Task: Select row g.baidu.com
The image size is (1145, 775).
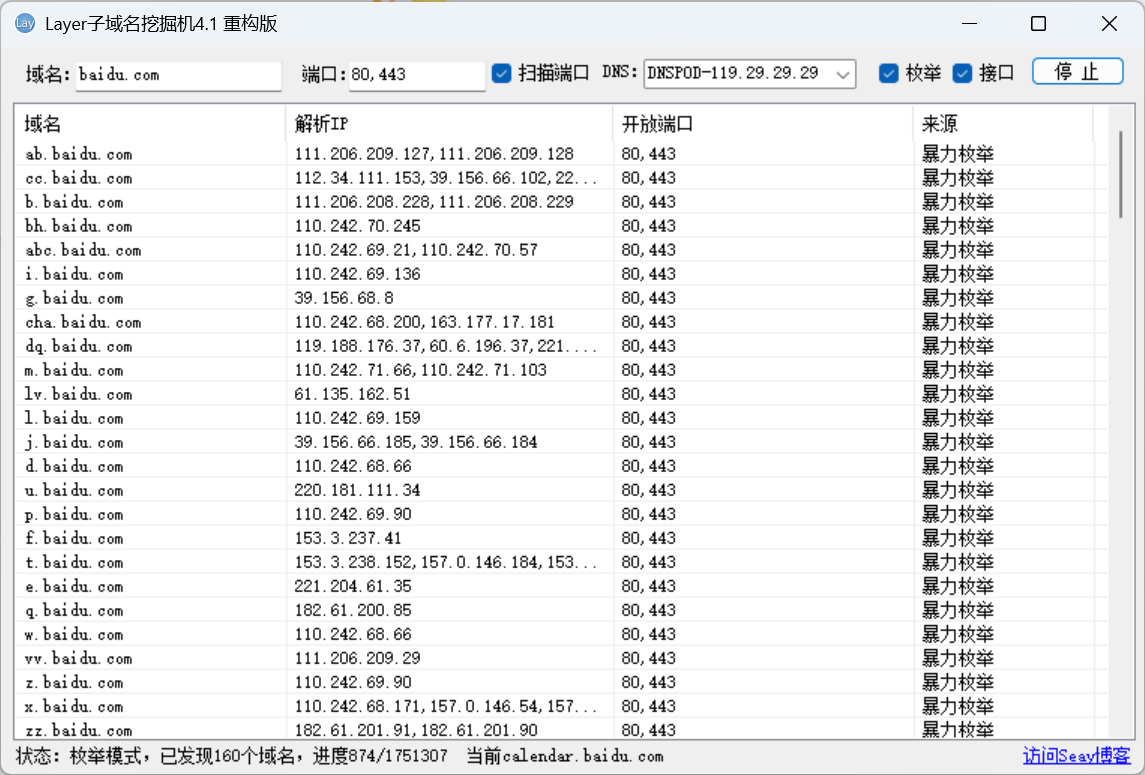Action: point(561,297)
